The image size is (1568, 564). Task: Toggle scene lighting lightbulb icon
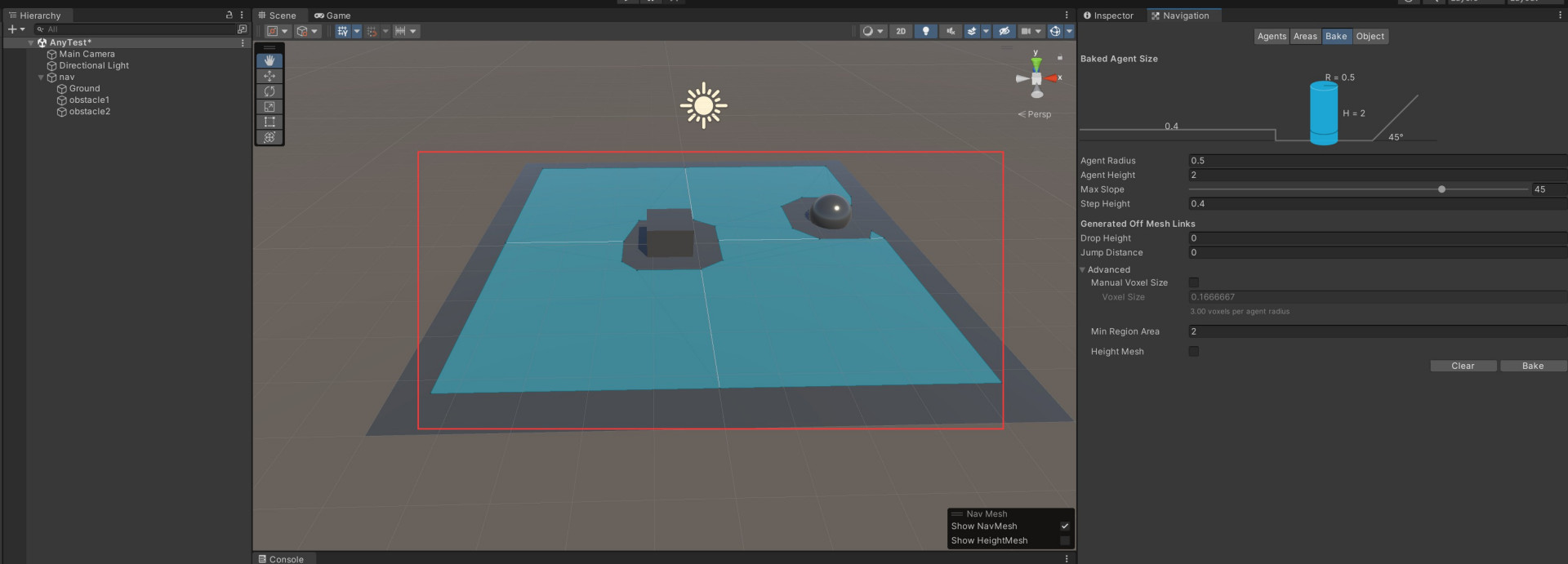[925, 31]
